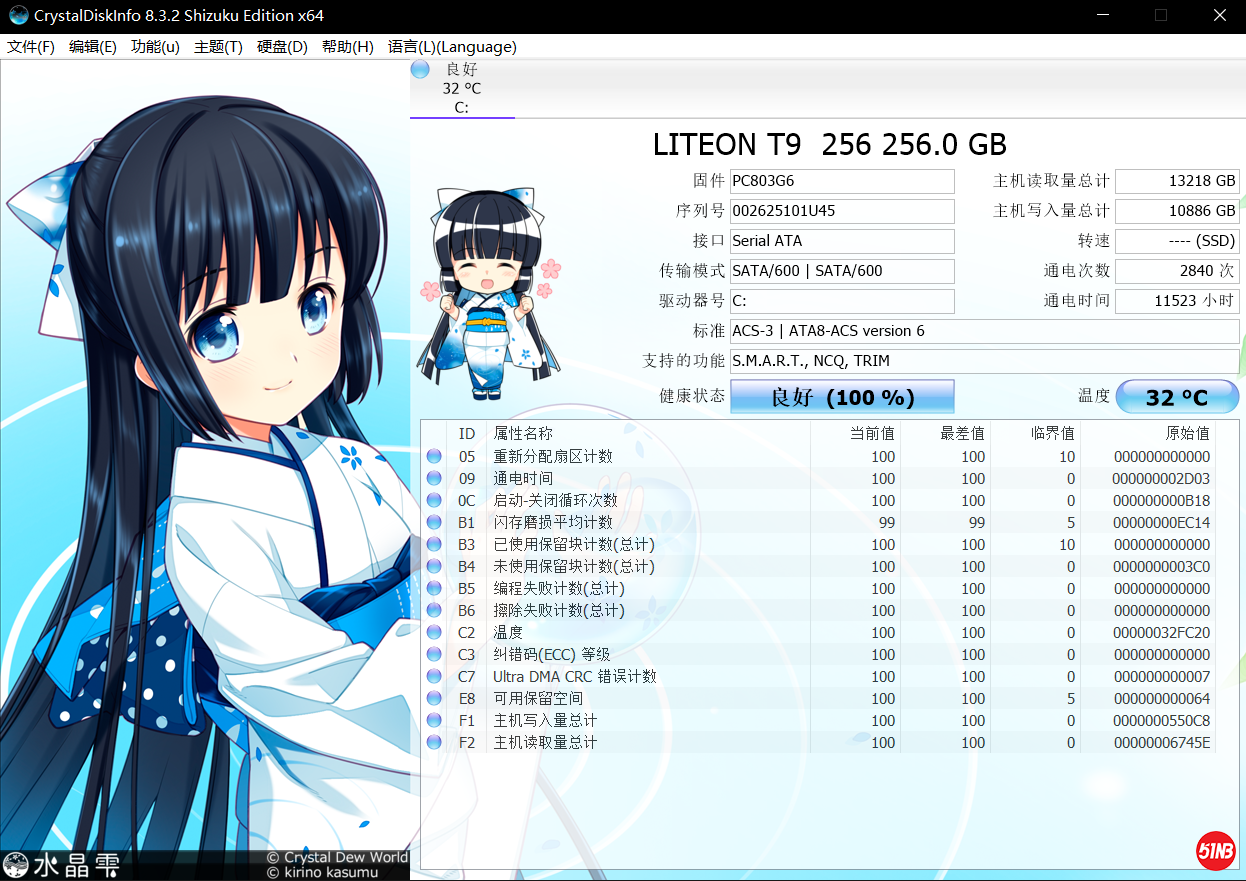
Task: Click the status orb beside attribute 05
Action: 434,457
